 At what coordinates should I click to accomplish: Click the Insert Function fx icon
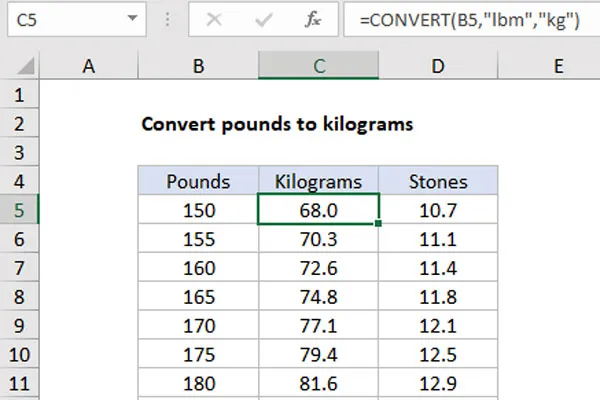[313, 19]
